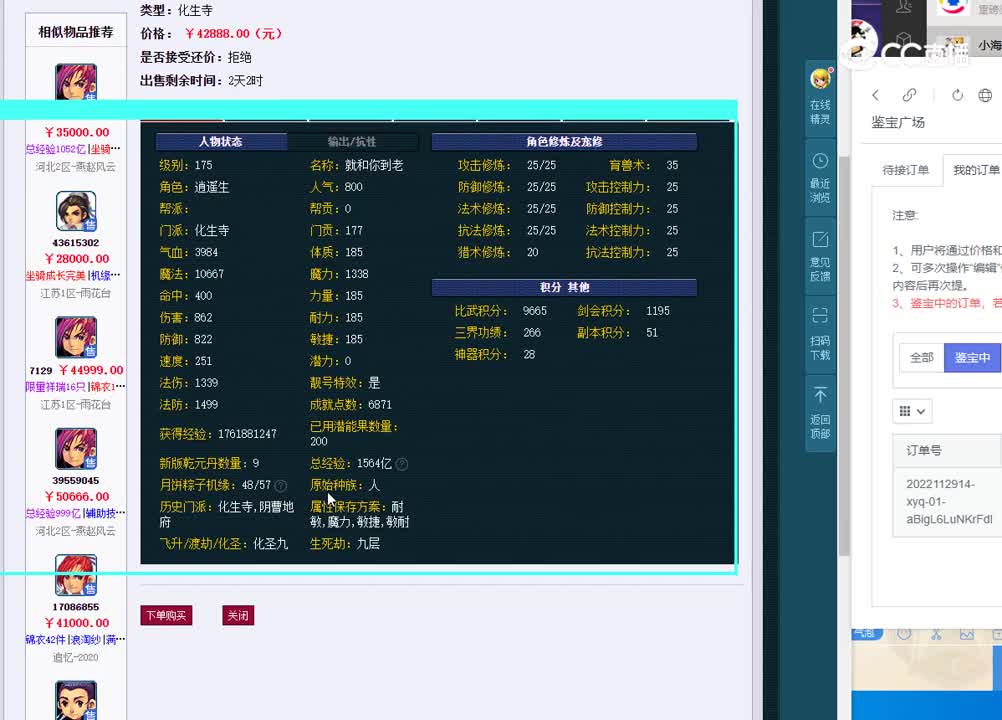Click the scissors screenshot icon in chat toolbar
Image resolution: width=1002 pixels, height=720 pixels.
point(936,634)
